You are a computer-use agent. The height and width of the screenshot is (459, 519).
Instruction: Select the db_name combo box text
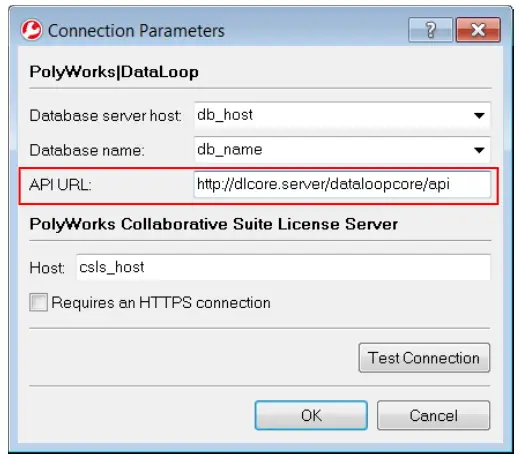click(230, 149)
